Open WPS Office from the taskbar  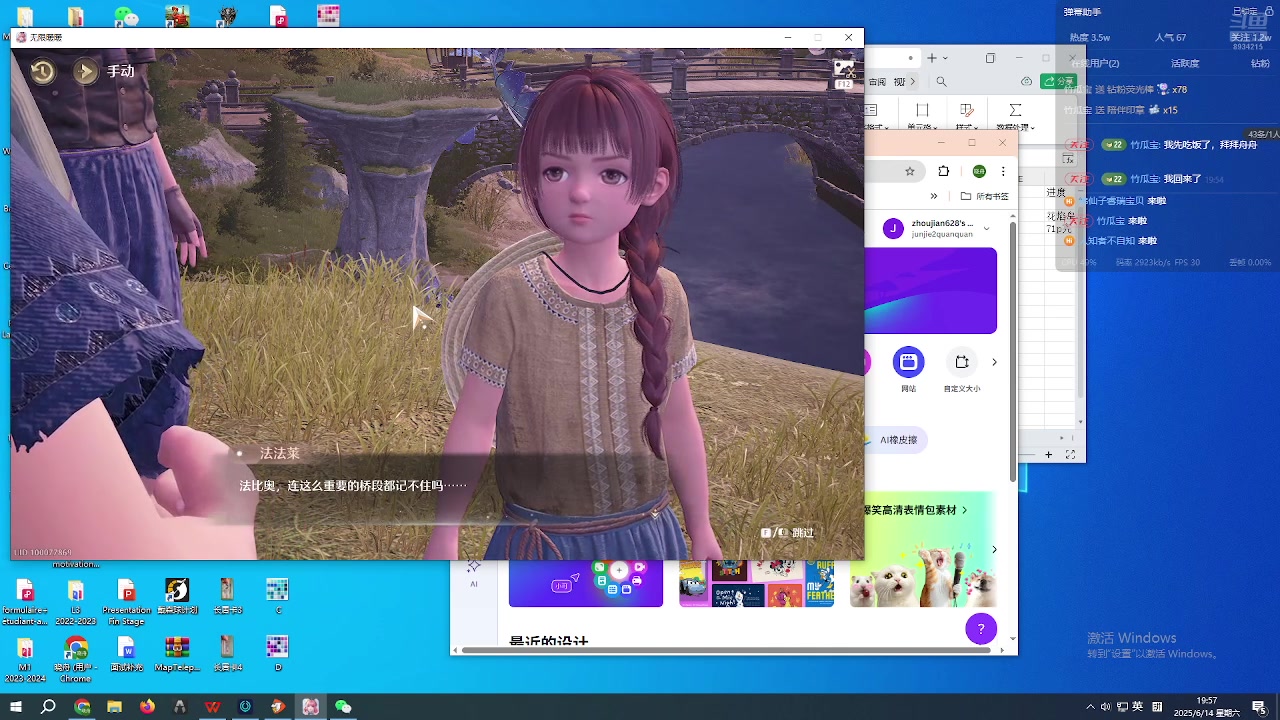212,707
